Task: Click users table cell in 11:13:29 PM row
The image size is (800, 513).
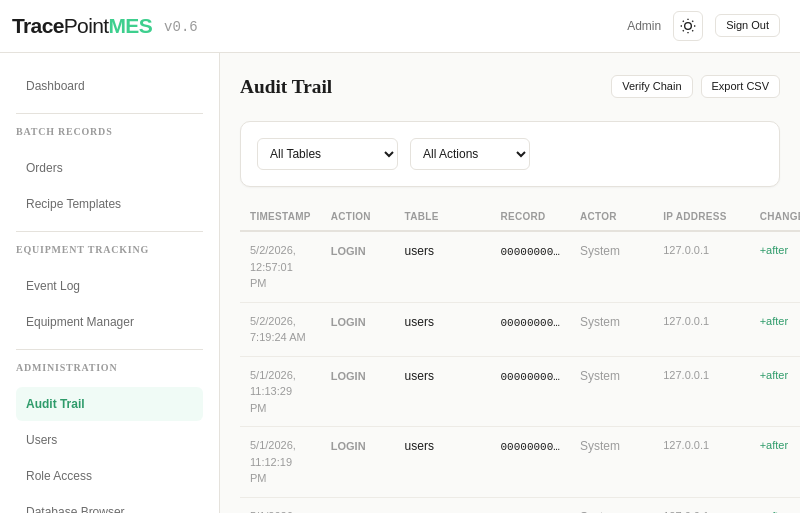Action: pos(419,376)
